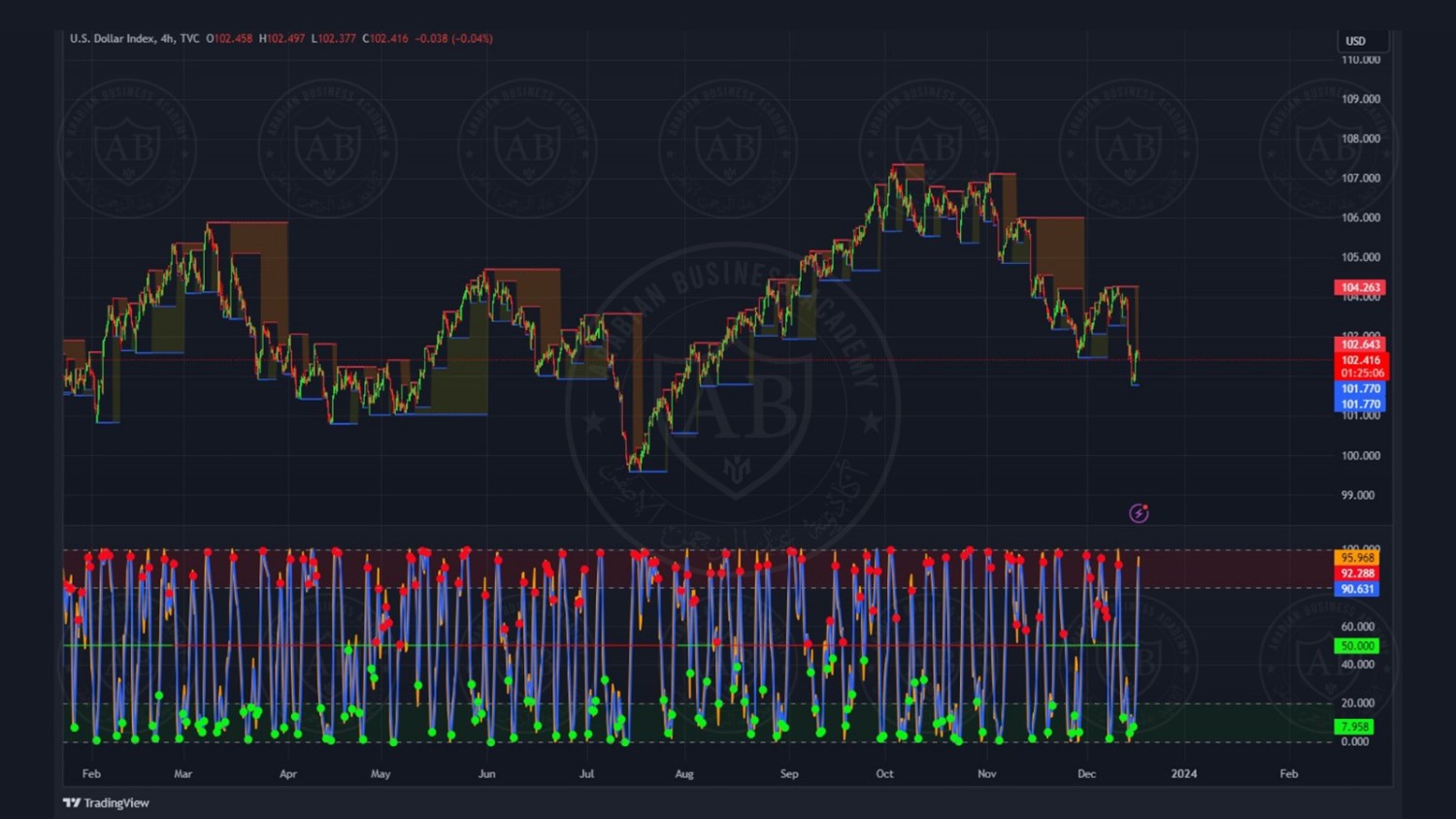The image size is (1456, 819).
Task: Click the 2024 label on time axis
Action: [1184, 774]
